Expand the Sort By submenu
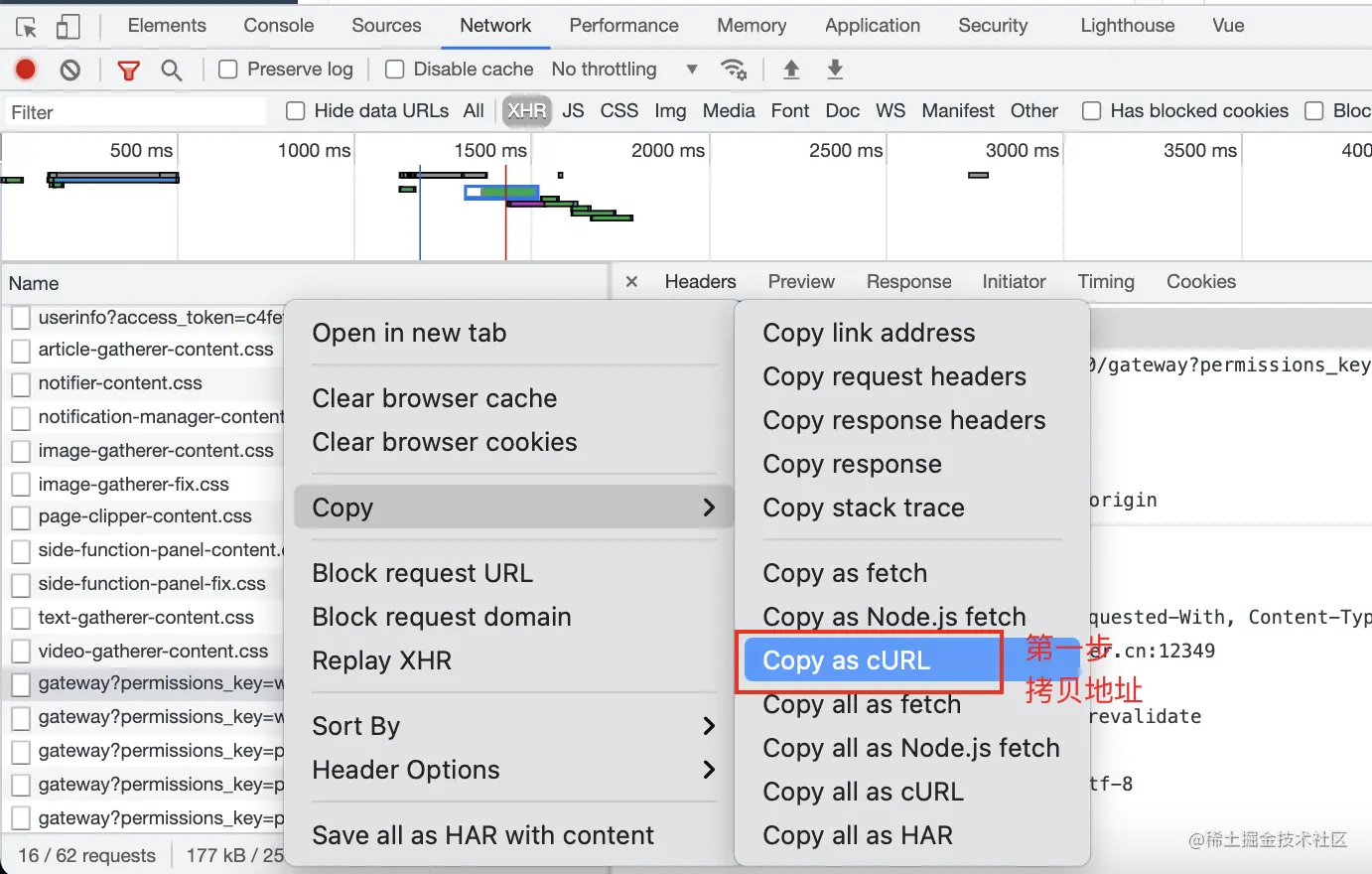The height and width of the screenshot is (874, 1372). pyautogui.click(x=514, y=726)
